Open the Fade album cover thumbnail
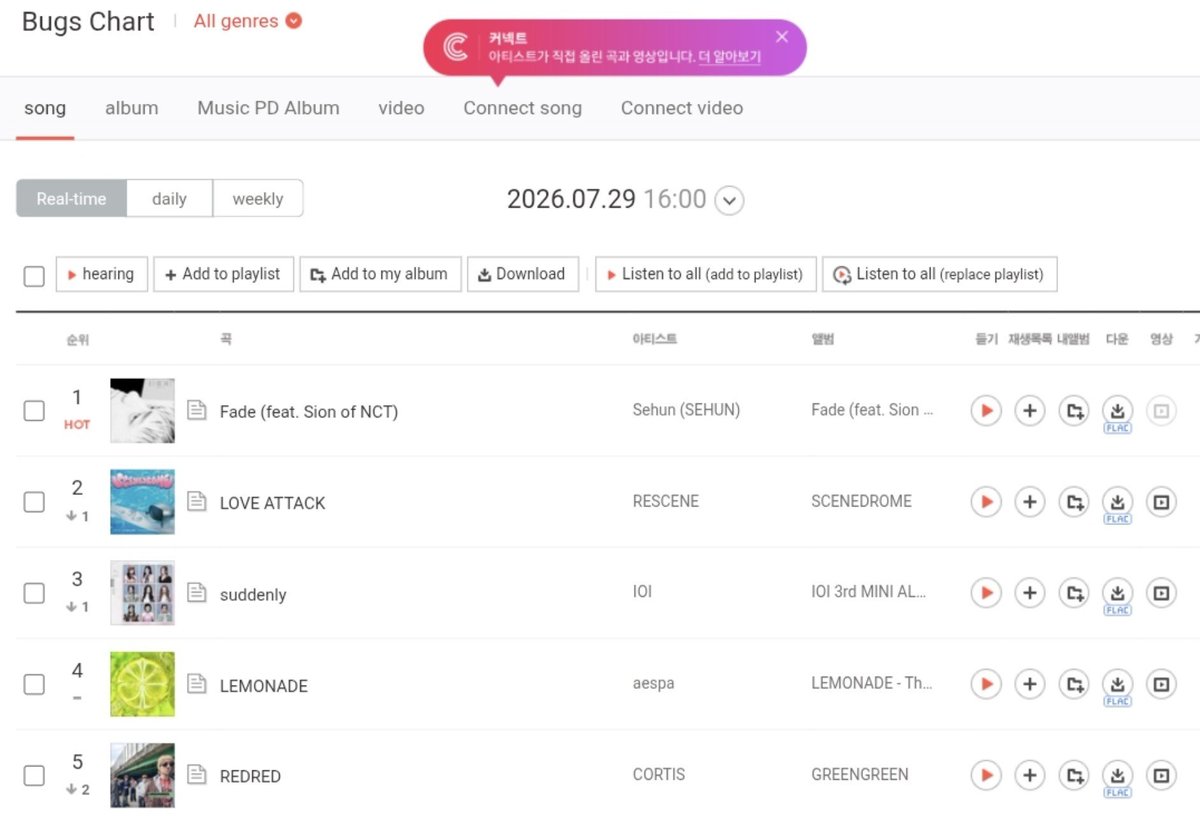The image size is (1200, 820). coord(142,410)
